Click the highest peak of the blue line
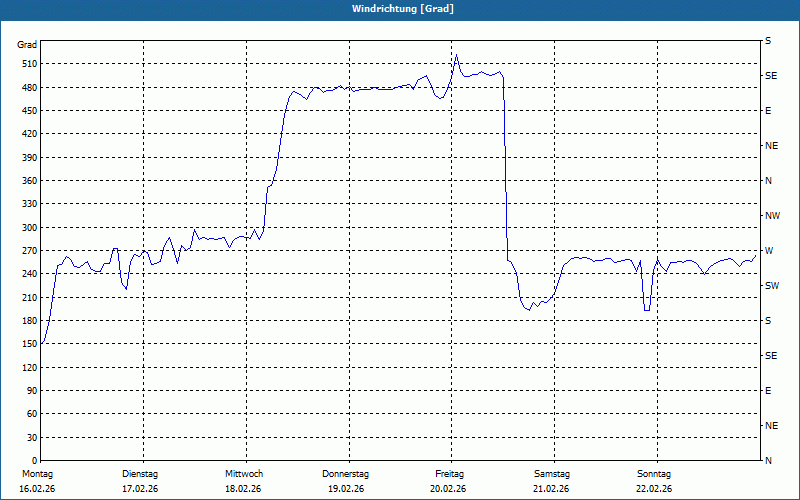Image resolution: width=800 pixels, height=500 pixels. [x=456, y=55]
